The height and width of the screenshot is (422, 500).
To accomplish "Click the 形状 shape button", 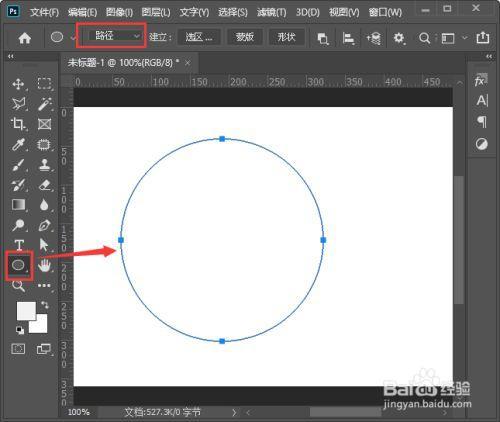I will pyautogui.click(x=287, y=37).
